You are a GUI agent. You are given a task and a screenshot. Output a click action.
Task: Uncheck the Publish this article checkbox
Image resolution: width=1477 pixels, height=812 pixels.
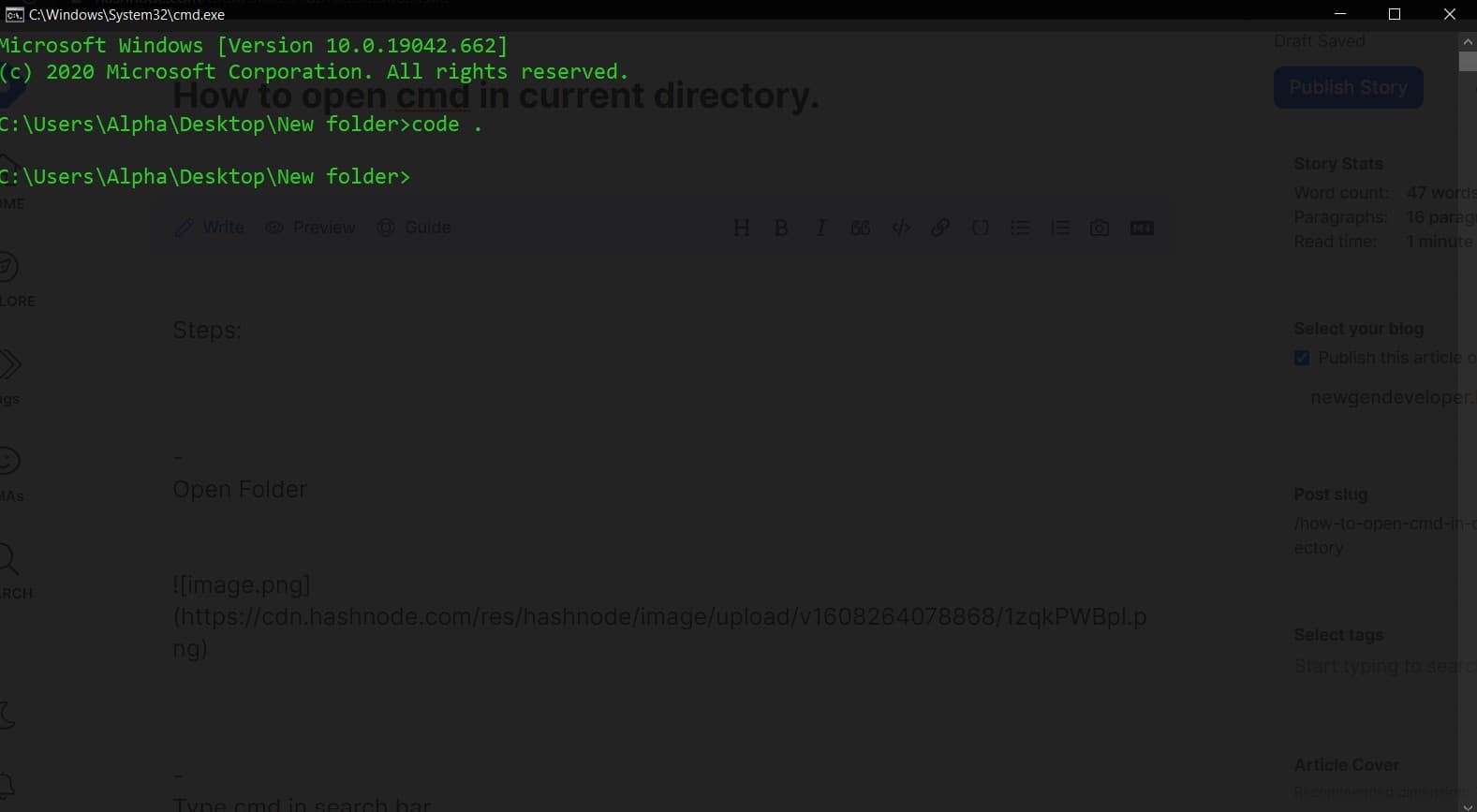(1302, 358)
